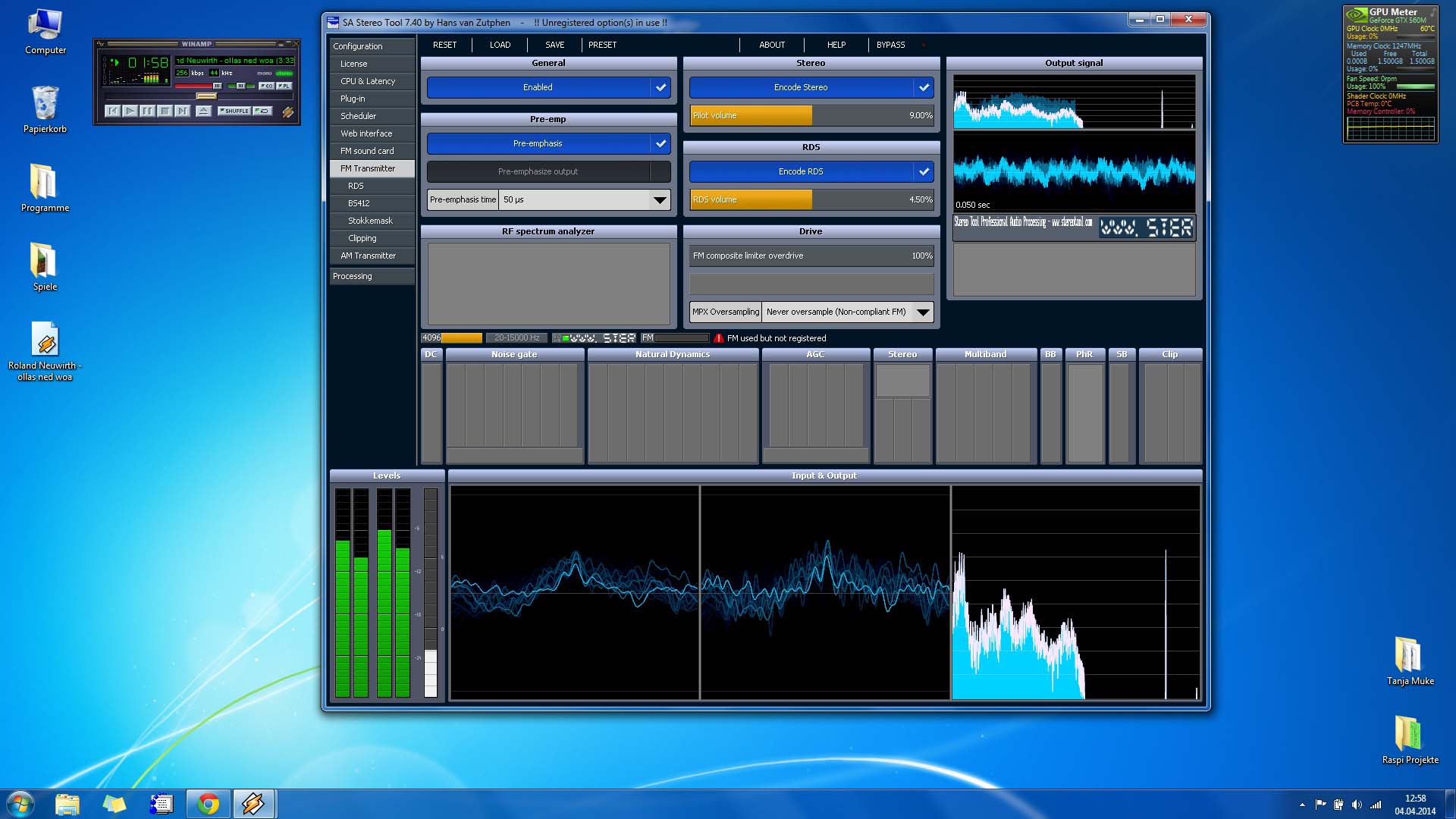Select CPU & Latency in the sidebar
This screenshot has width=1456, height=819.
point(372,81)
